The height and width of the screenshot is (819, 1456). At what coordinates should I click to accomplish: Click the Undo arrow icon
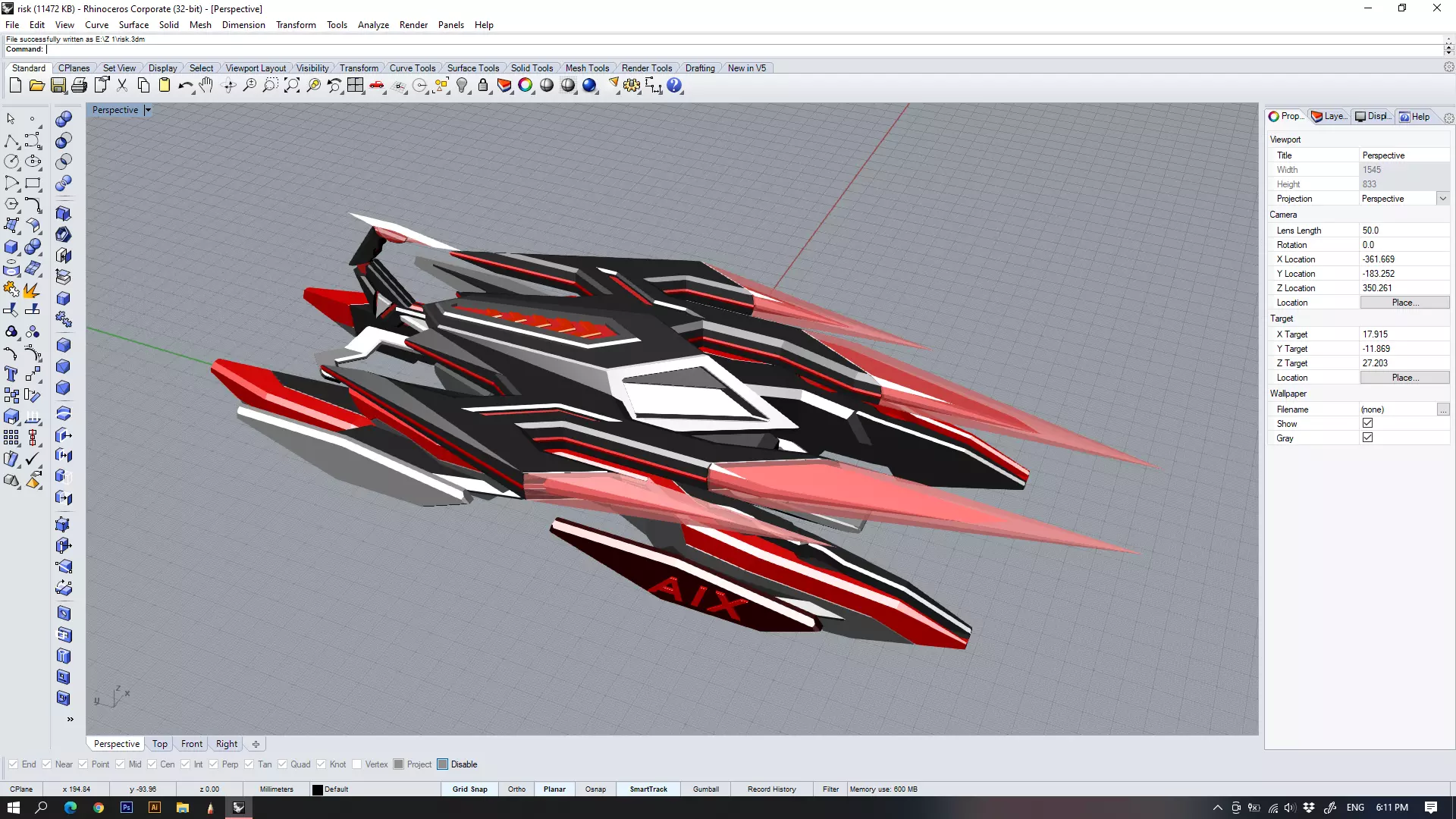click(185, 86)
